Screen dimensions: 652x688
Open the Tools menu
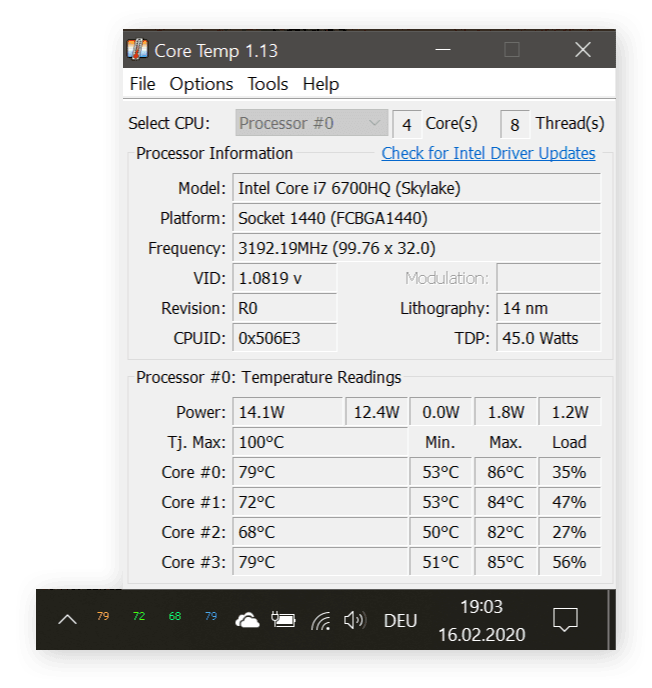[x=268, y=84]
